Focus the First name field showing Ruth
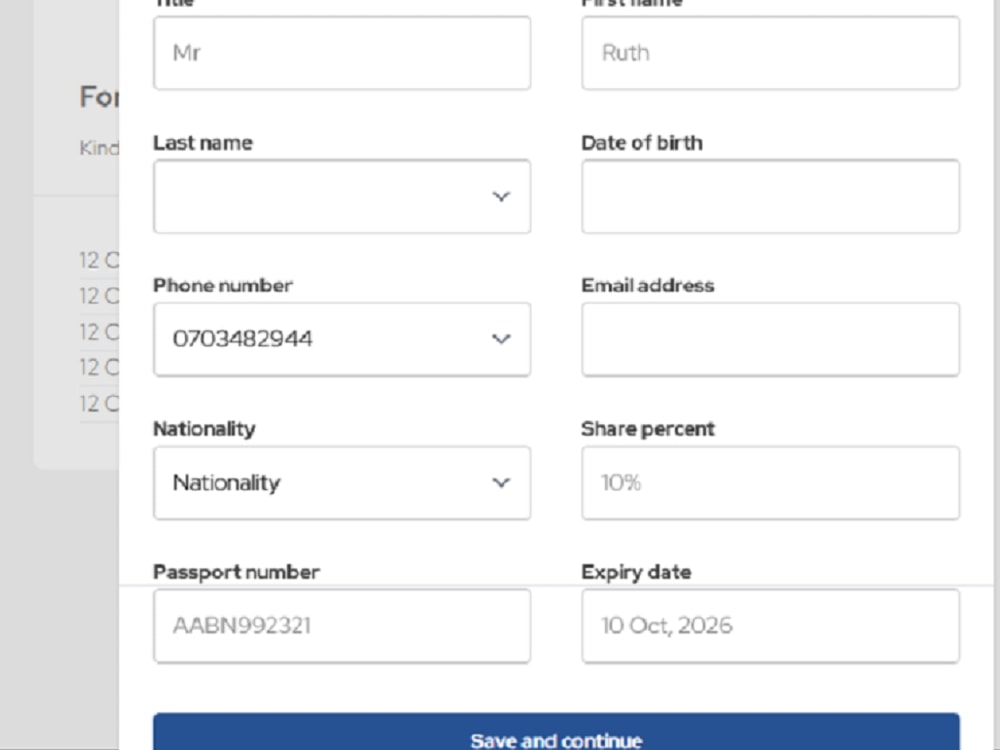 770,53
